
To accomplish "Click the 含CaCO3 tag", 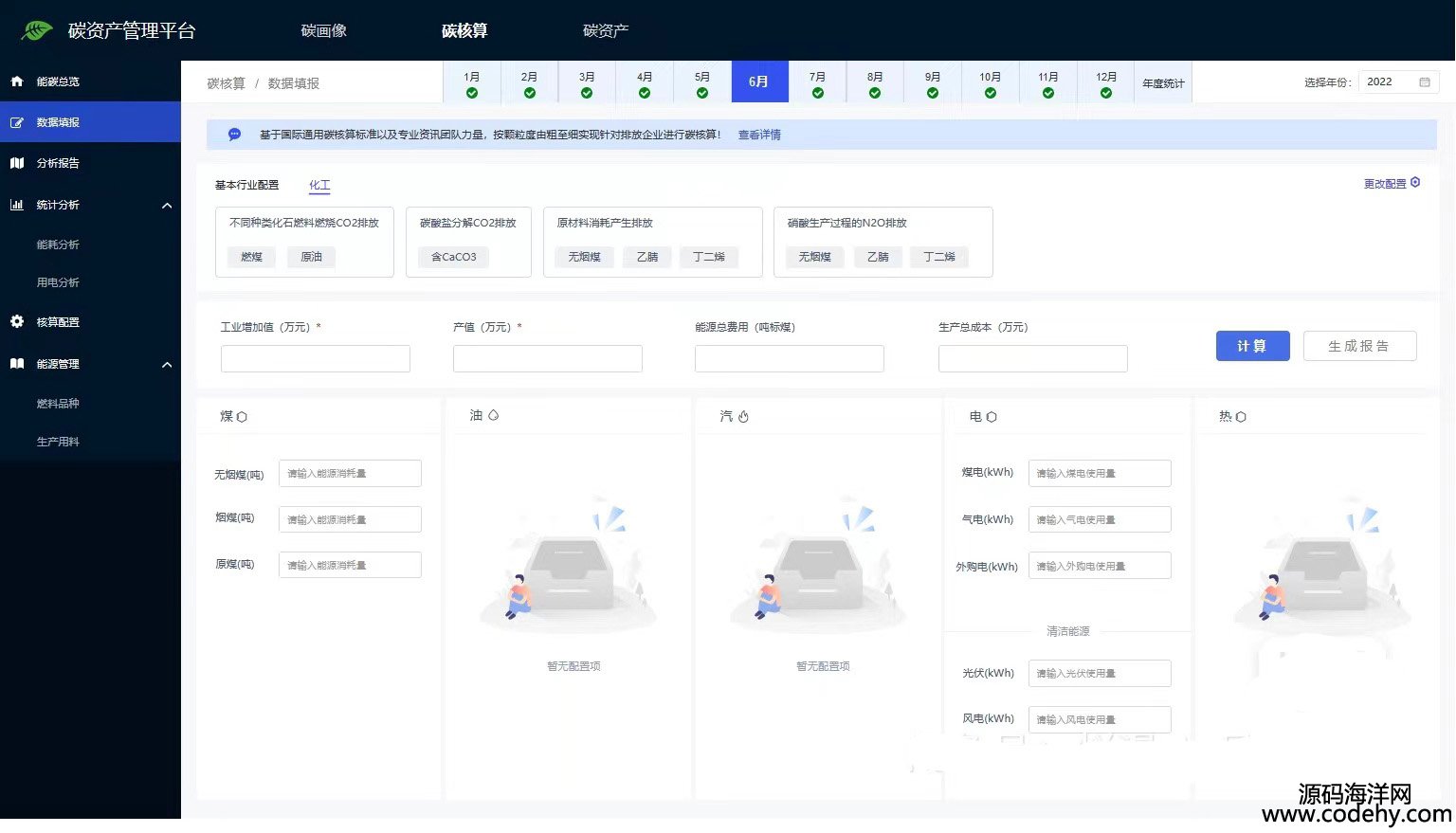I will pyautogui.click(x=454, y=257).
